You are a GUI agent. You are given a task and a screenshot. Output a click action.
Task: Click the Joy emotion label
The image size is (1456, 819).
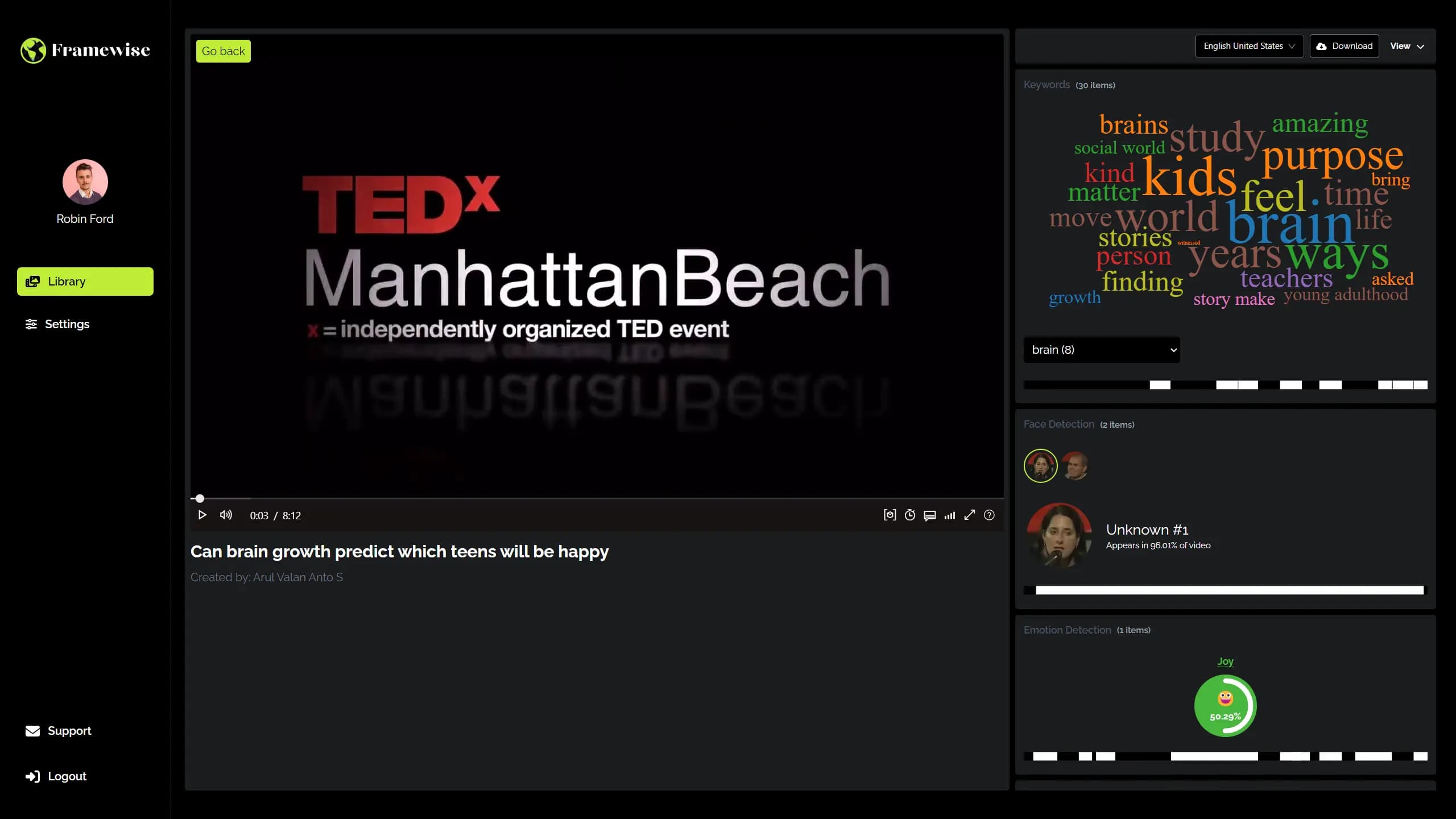point(1225,661)
